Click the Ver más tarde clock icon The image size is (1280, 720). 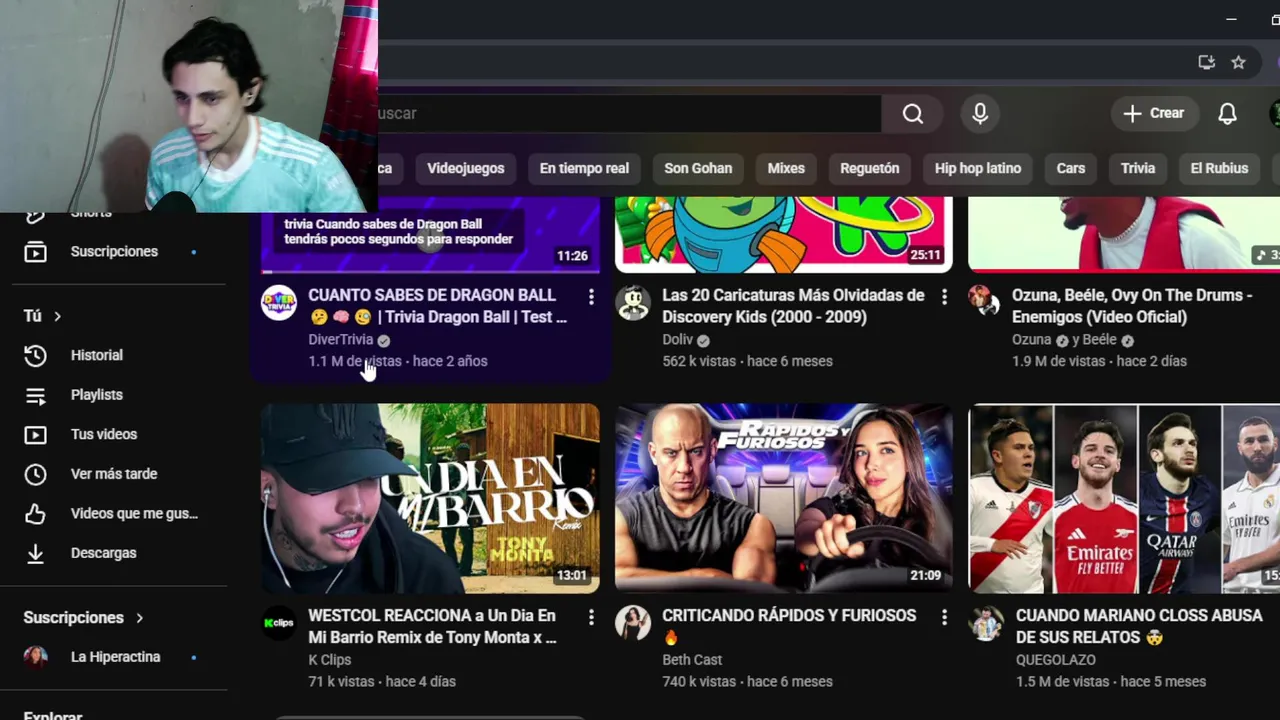[35, 474]
